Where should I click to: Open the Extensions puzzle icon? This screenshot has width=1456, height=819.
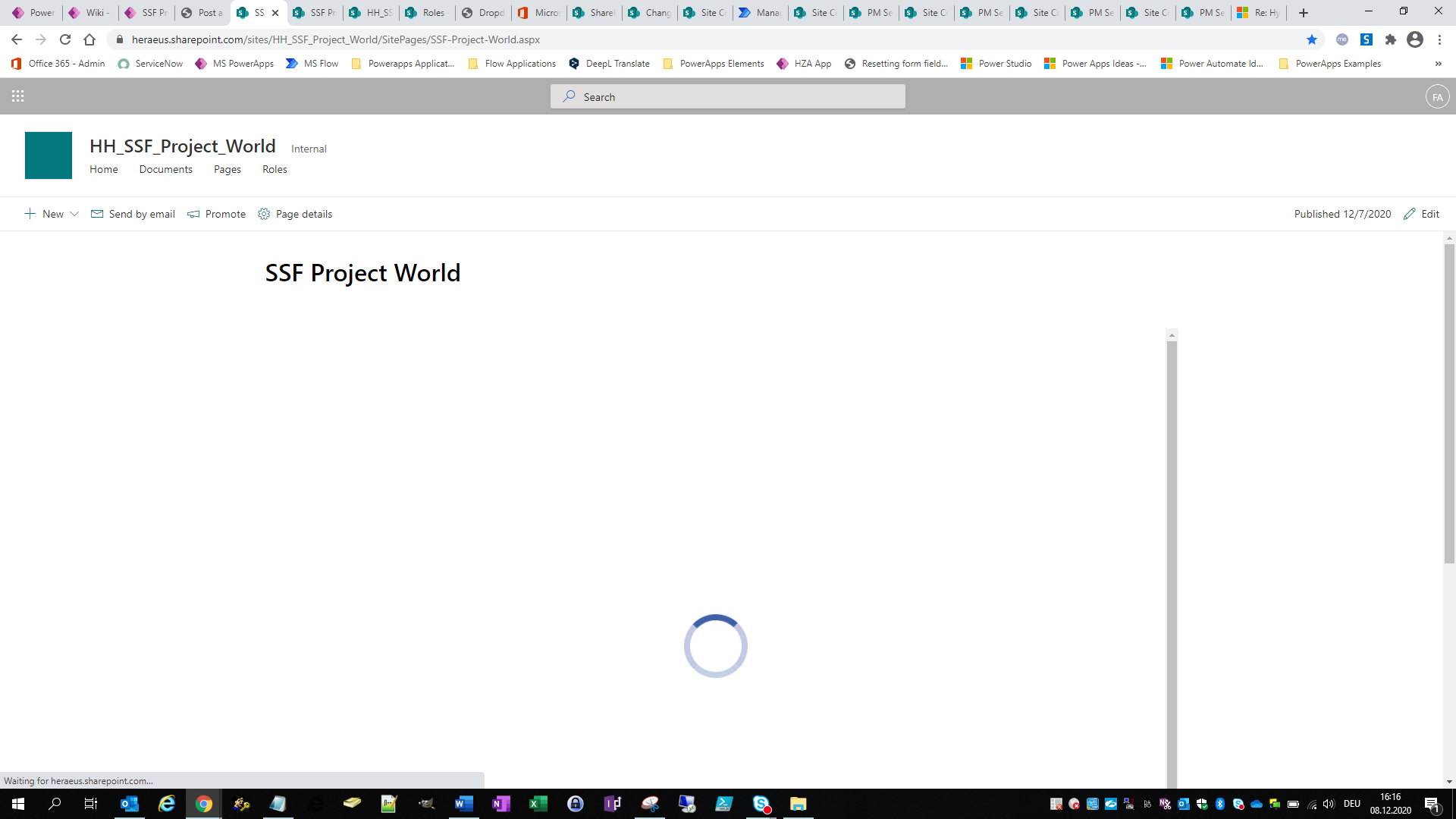pos(1391,39)
